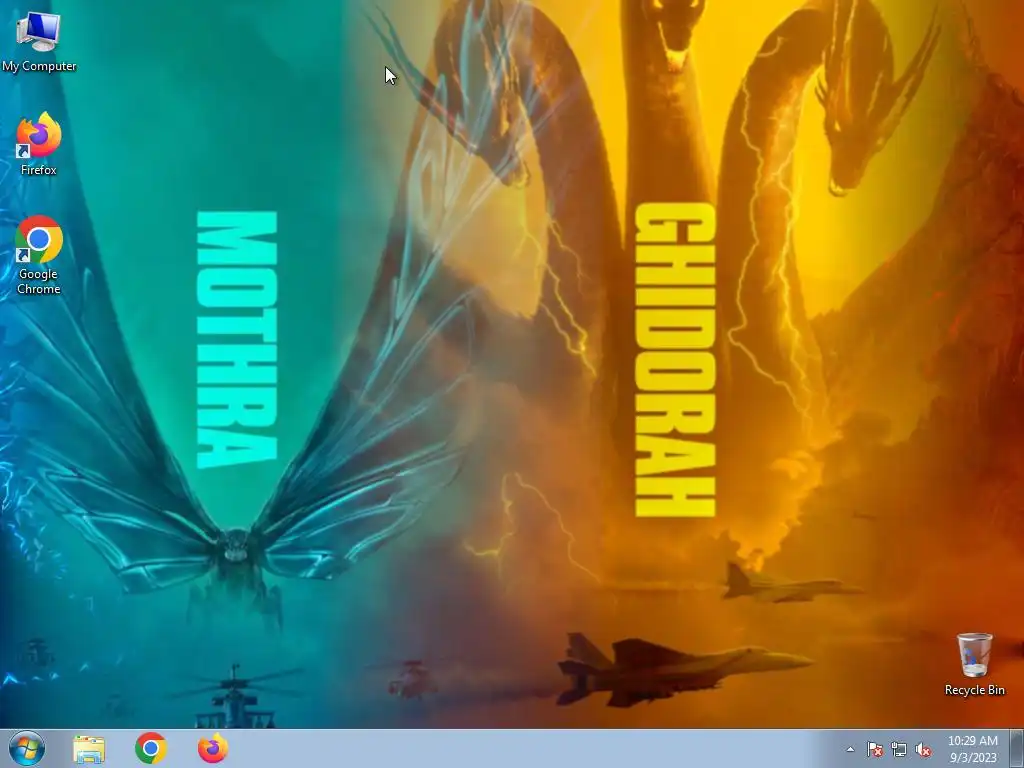Launch Chrome from the taskbar
The image size is (1024, 768).
151,748
